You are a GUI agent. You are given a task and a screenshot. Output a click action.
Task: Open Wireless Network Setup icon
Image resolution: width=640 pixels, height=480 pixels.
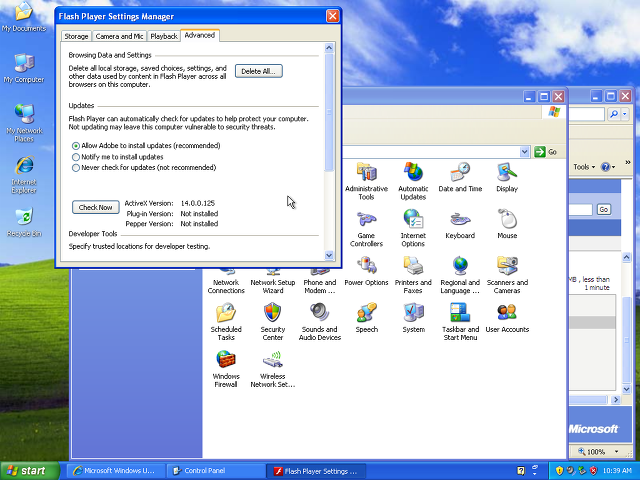pos(273,369)
